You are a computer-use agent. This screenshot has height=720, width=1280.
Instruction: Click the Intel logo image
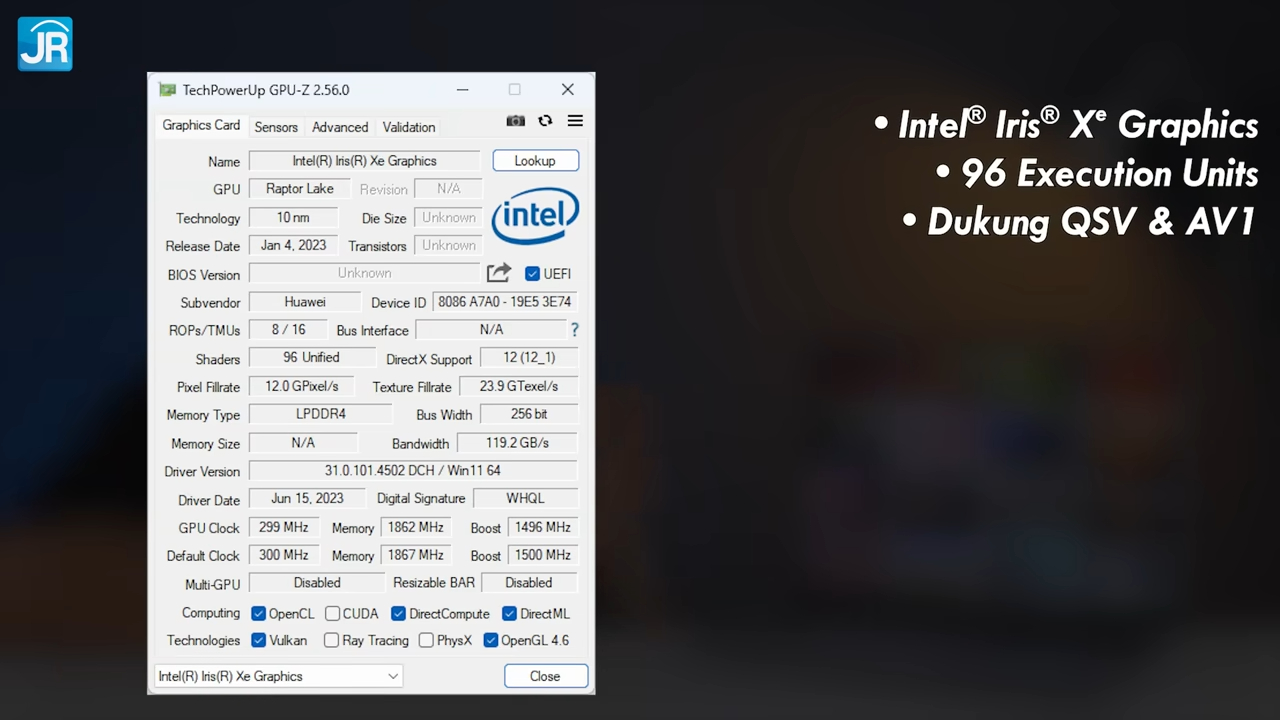535,216
